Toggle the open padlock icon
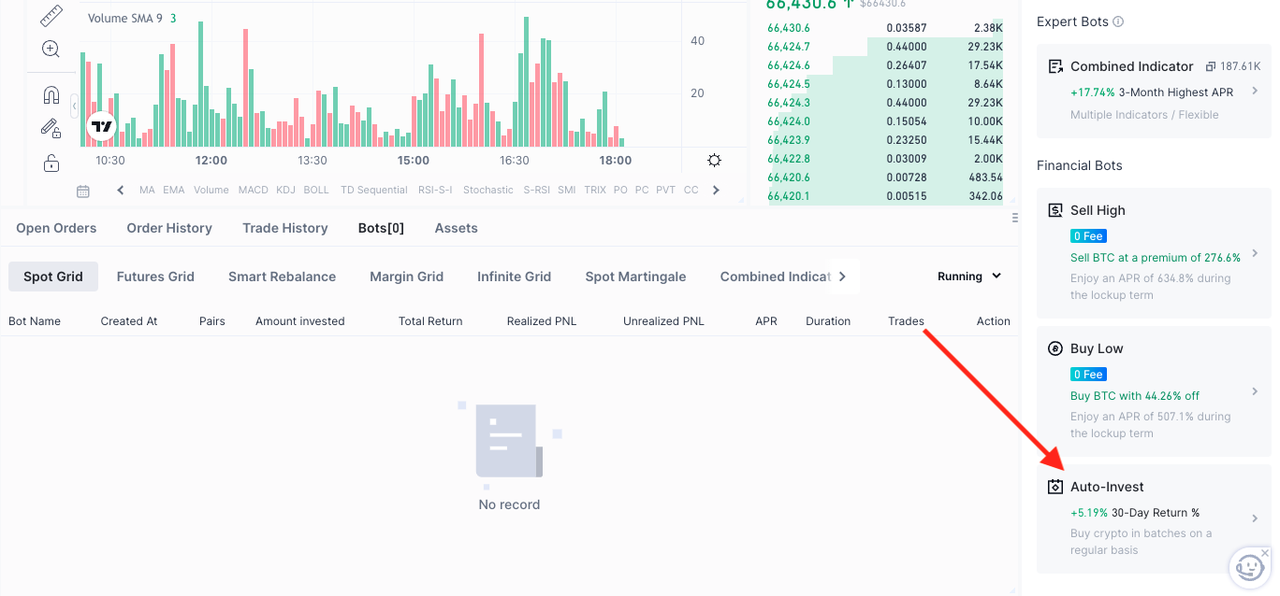The height and width of the screenshot is (596, 1280). click(51, 163)
